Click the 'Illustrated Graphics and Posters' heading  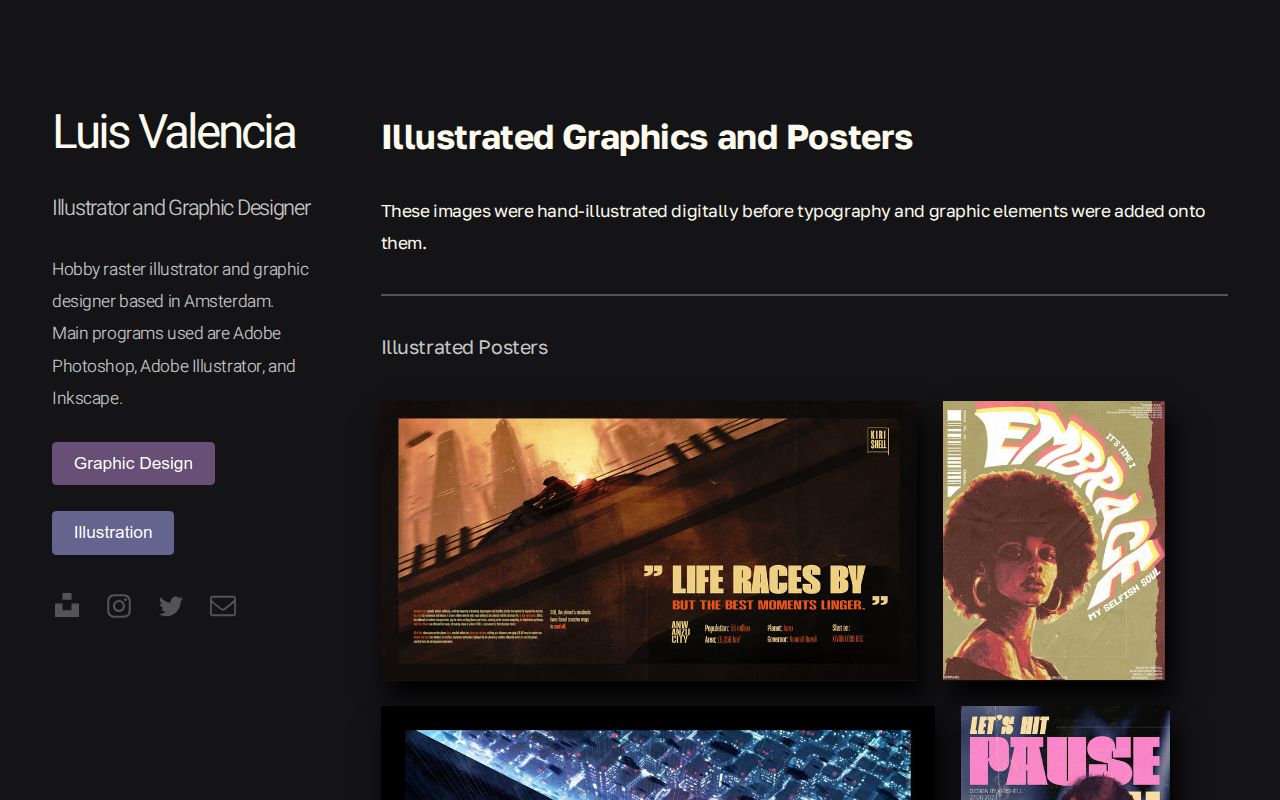[x=647, y=137]
